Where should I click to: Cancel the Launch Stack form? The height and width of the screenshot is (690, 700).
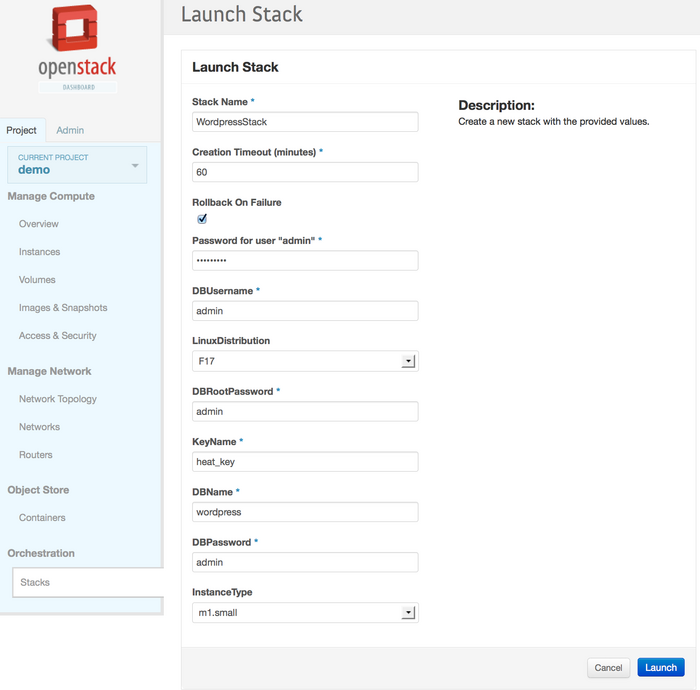[x=608, y=667]
